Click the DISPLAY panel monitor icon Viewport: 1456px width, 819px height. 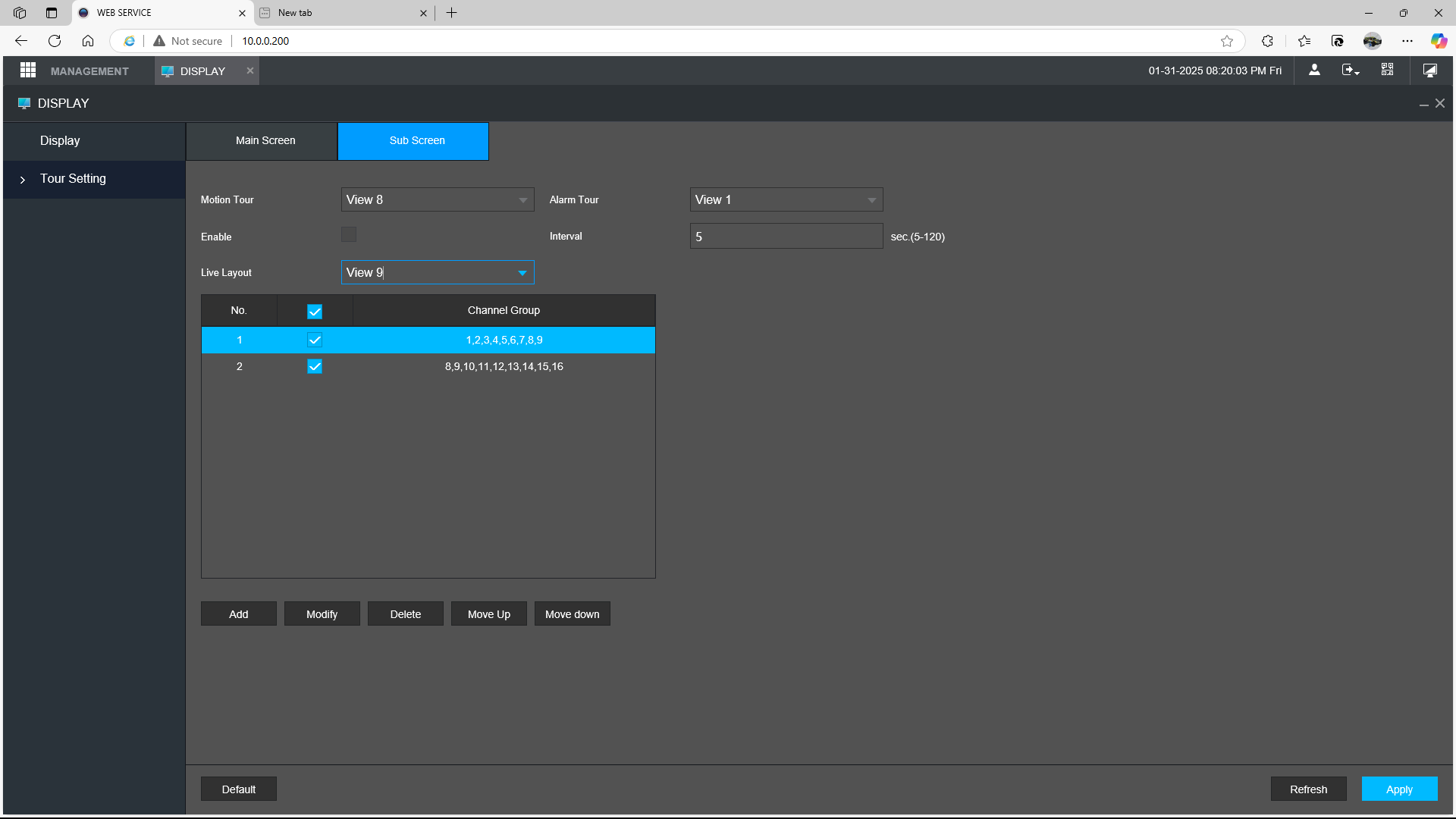click(24, 103)
